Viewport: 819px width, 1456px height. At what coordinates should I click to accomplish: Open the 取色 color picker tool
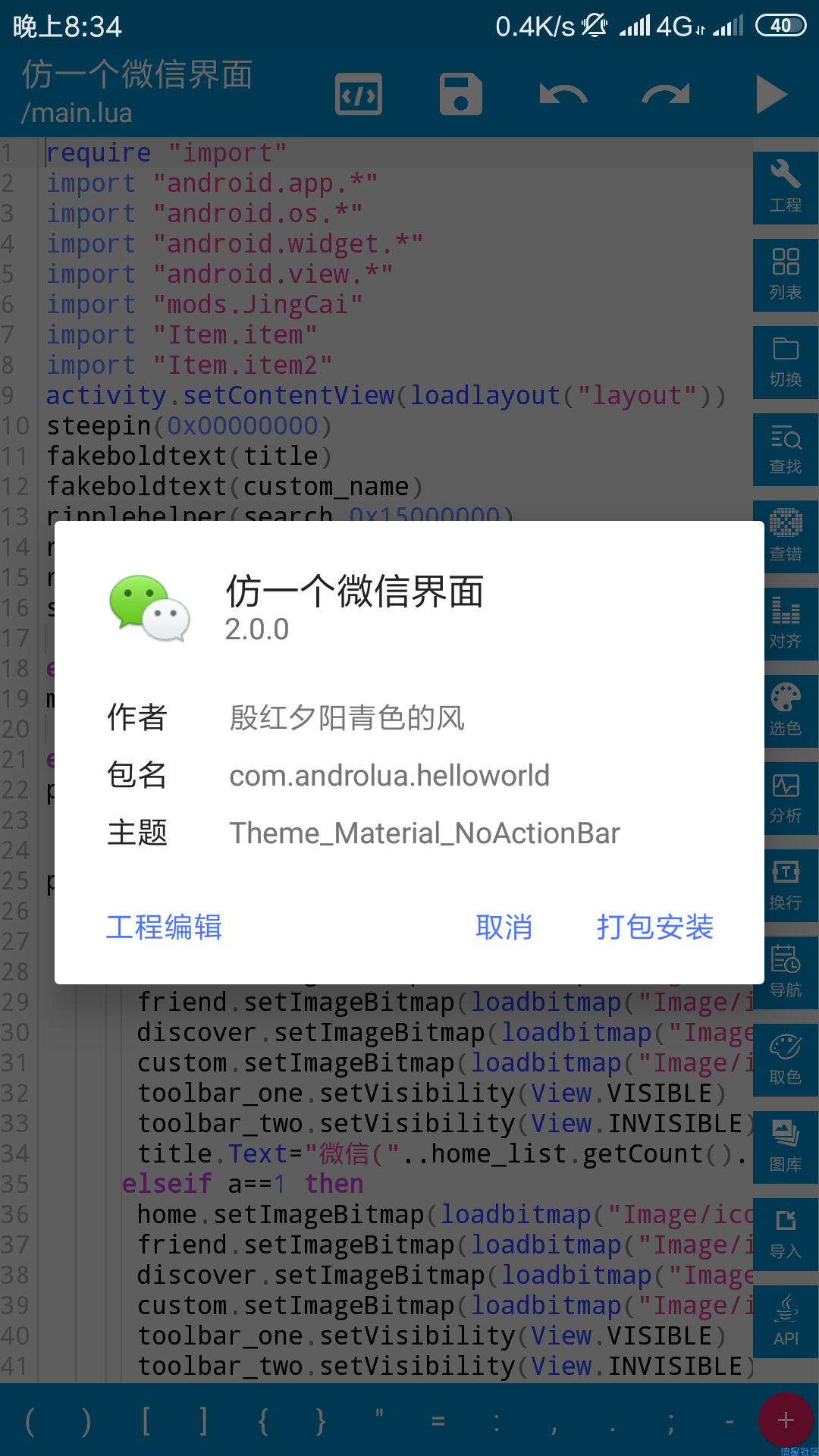pyautogui.click(x=786, y=1059)
